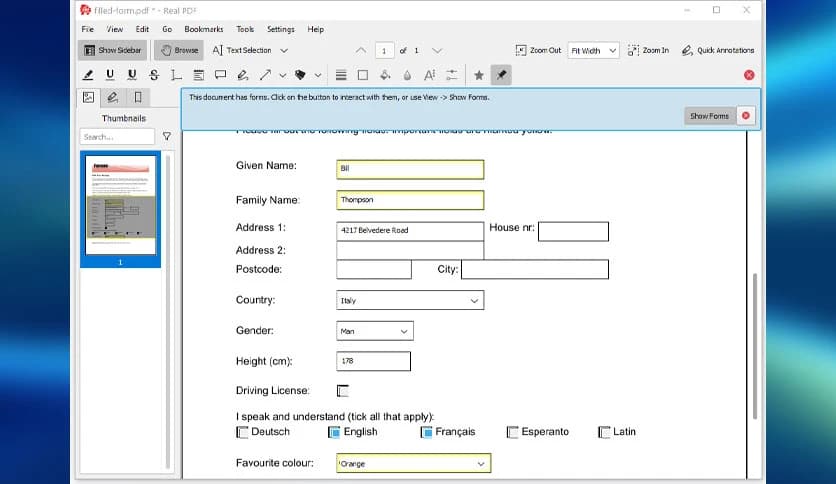Select the Inline Note annotation tool
This screenshot has width=836, height=484.
[198, 75]
